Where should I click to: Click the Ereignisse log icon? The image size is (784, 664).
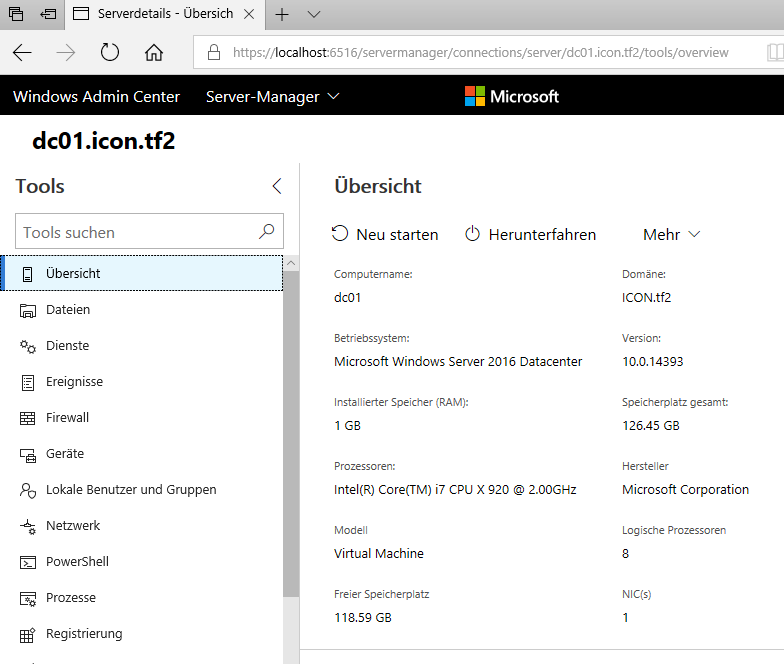click(28, 382)
